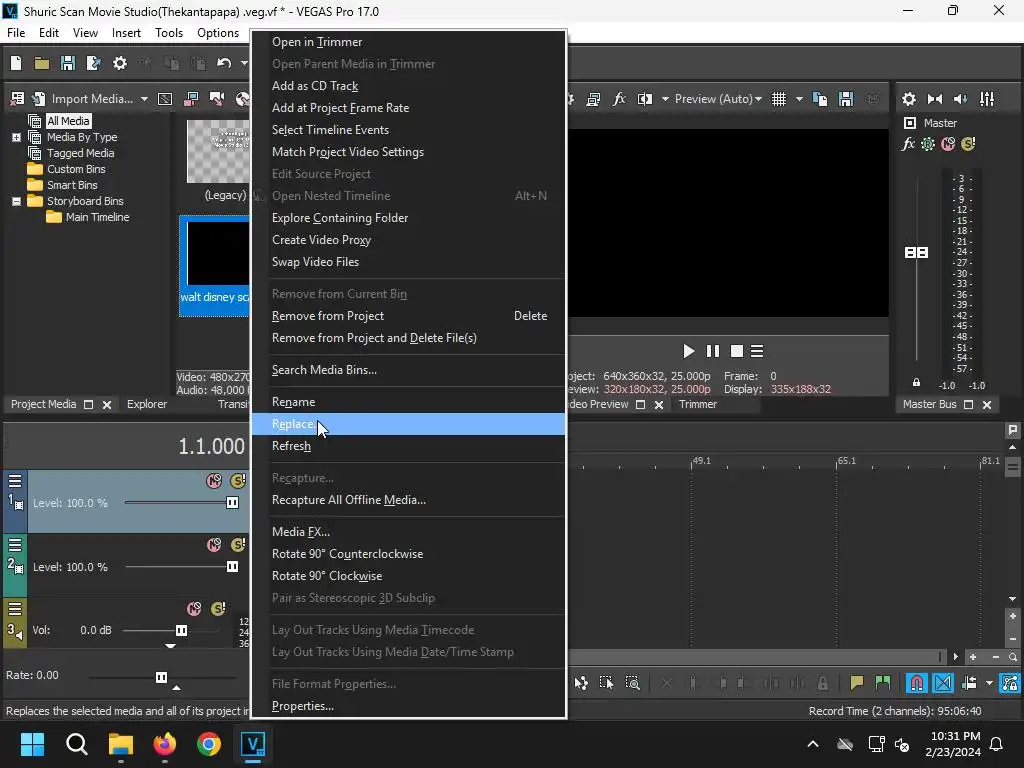This screenshot has width=1024, height=768.
Task: Copy preview snapshot to clipboard
Action: (x=820, y=99)
